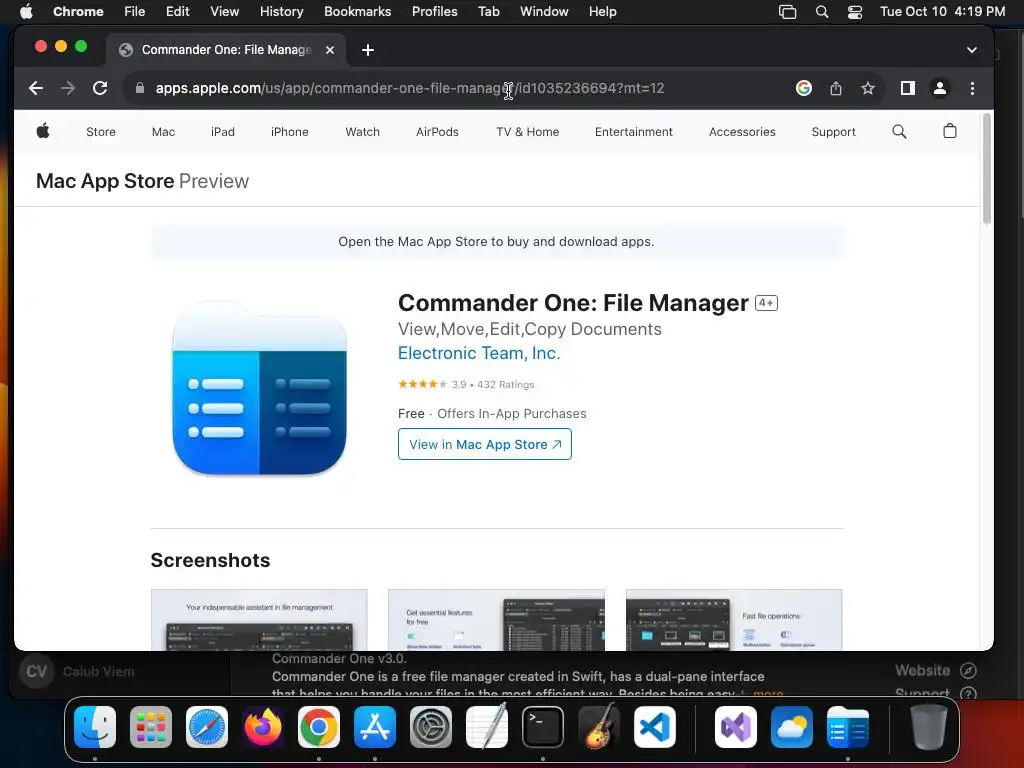Open Spotlight search in menu bar
This screenshot has height=768, width=1024.
tap(822, 12)
